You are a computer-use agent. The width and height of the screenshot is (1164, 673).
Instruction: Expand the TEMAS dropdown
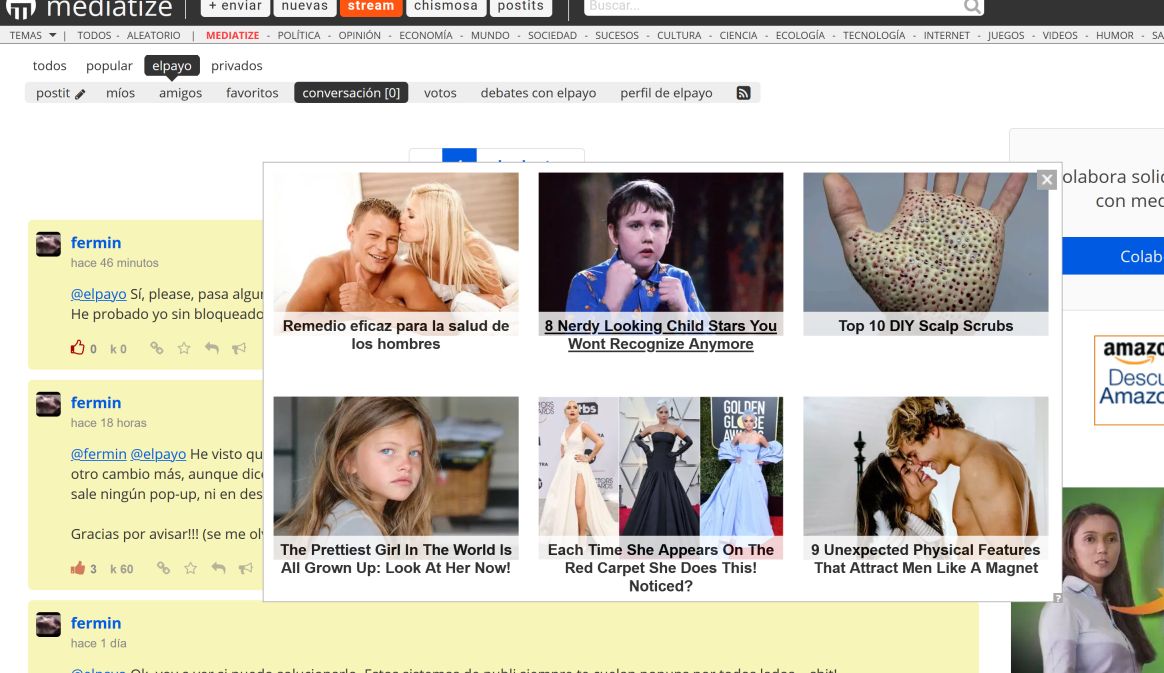pyautogui.click(x=33, y=35)
